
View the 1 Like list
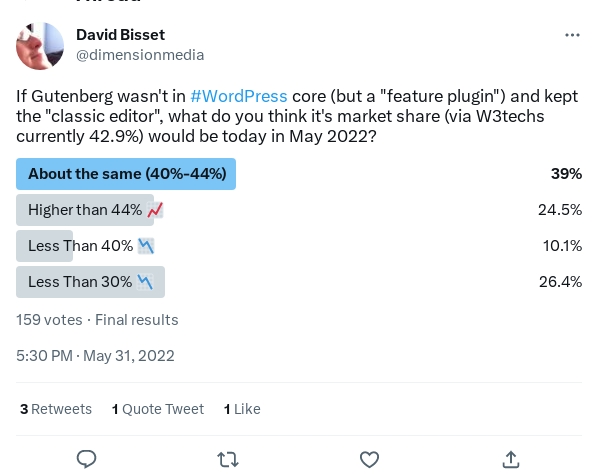click(x=242, y=409)
